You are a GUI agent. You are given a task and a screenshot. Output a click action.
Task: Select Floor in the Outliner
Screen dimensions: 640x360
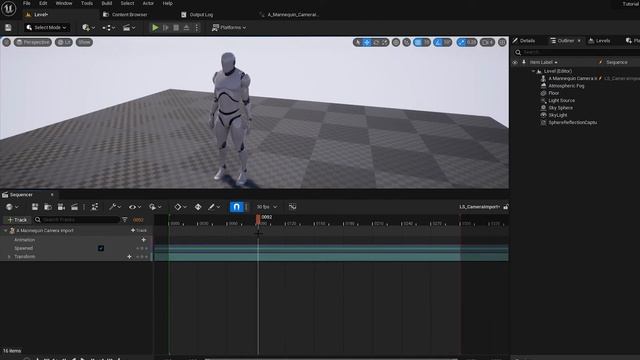[554, 93]
